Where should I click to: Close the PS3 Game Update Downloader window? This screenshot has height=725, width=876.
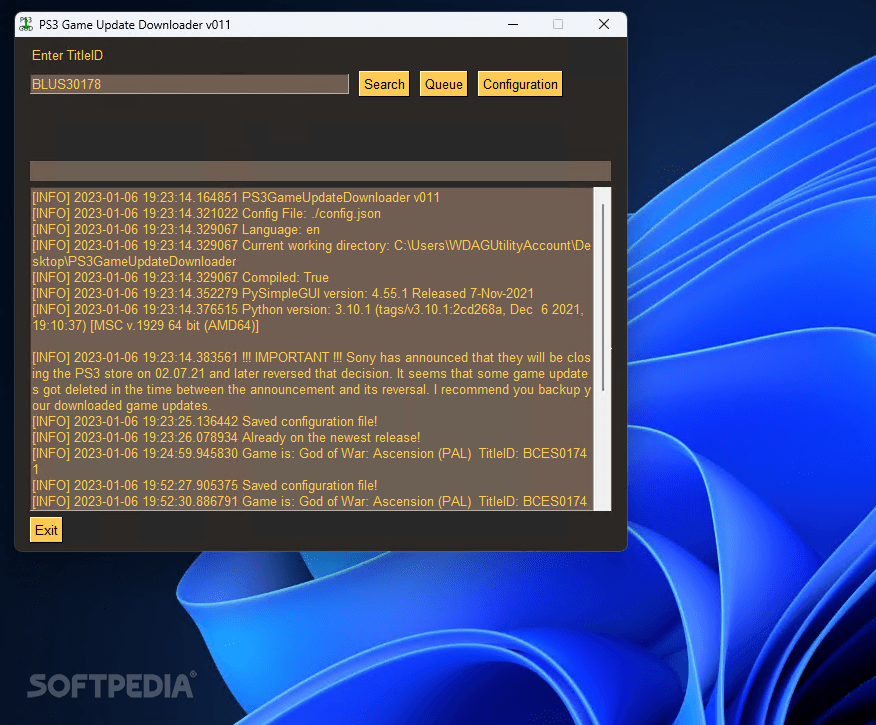(604, 25)
